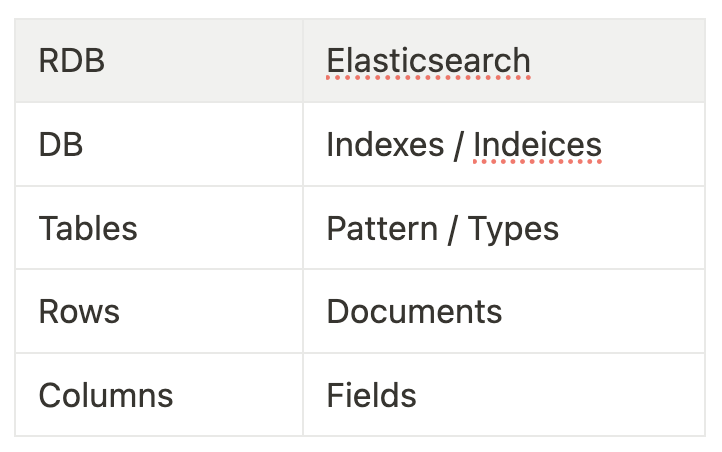Click the Fields cell
The image size is (722, 452).
(371, 395)
